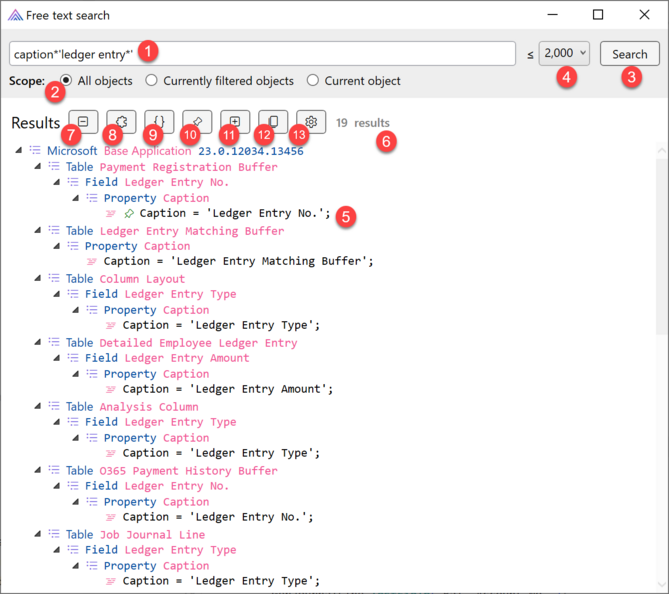Open the results settings gear button
Screen dimensions: 669x594
[x=311, y=122]
